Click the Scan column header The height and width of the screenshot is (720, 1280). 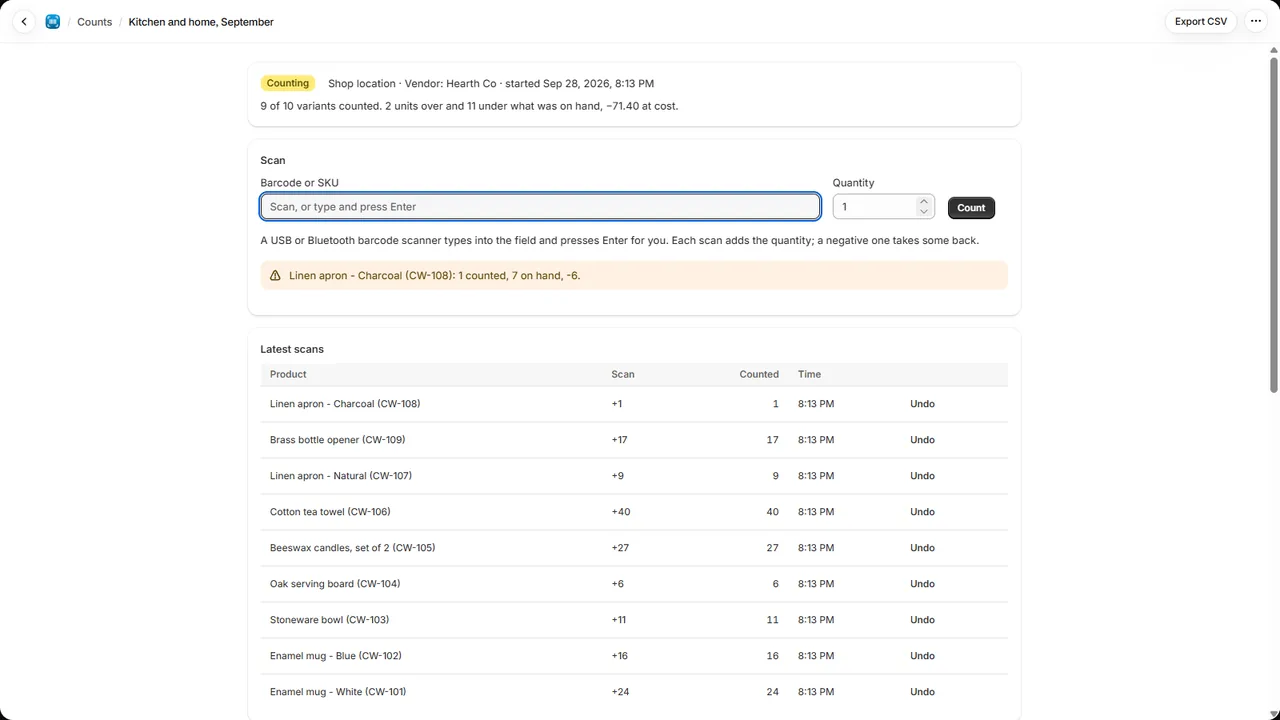623,374
